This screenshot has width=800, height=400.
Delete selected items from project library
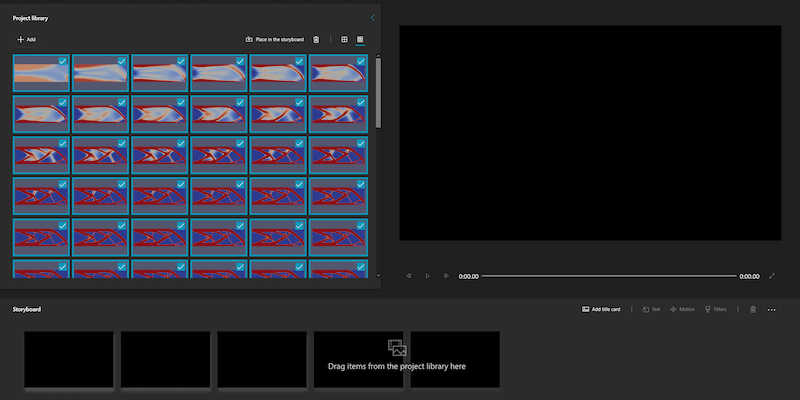click(317, 40)
